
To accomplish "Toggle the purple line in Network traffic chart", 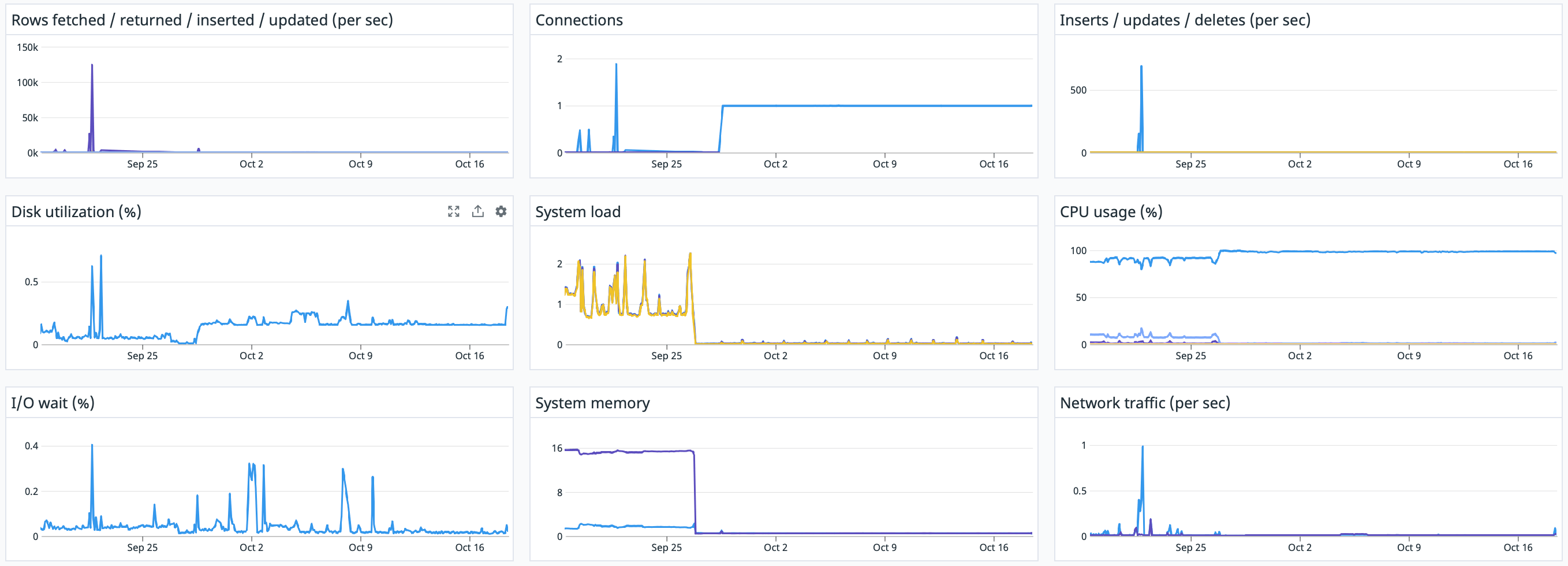I will click(x=1152, y=518).
